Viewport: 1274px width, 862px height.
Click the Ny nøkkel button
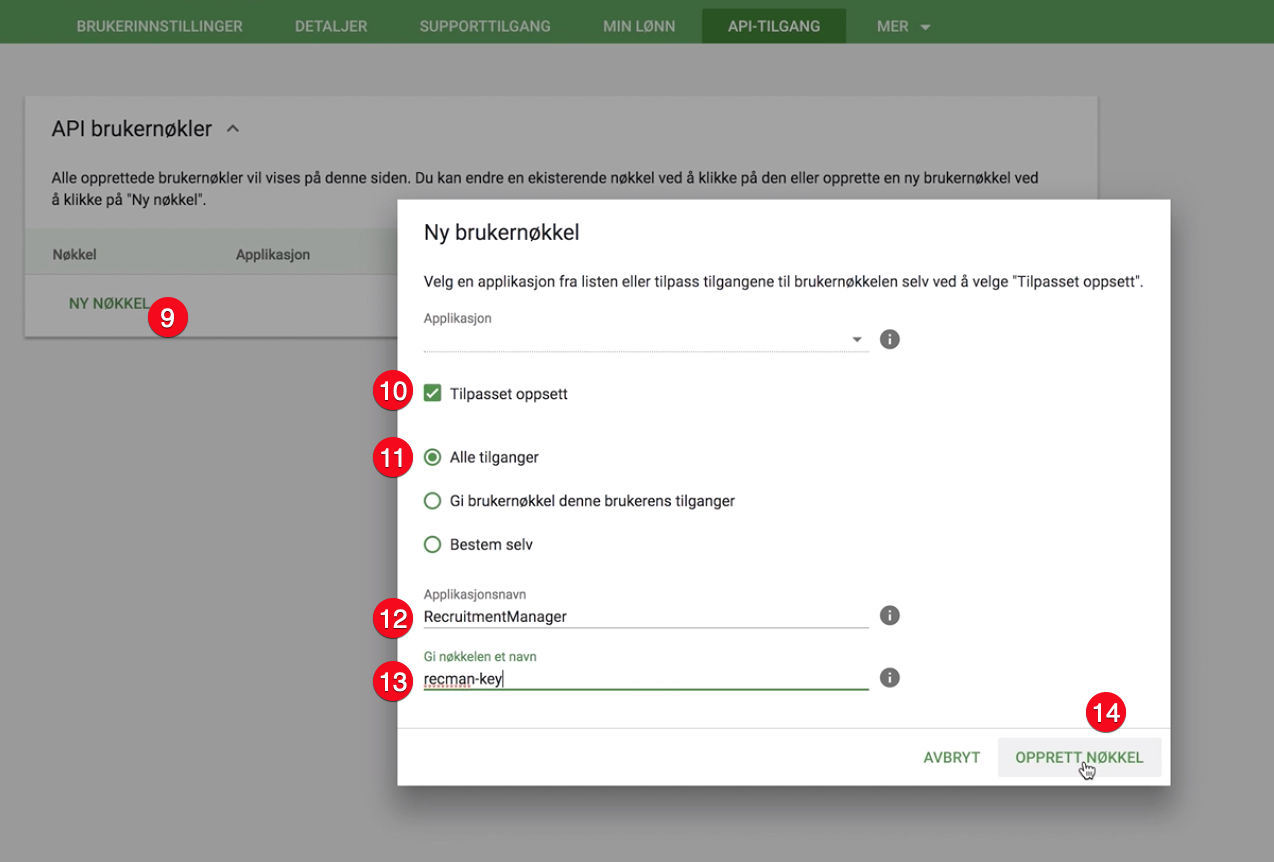[x=108, y=303]
